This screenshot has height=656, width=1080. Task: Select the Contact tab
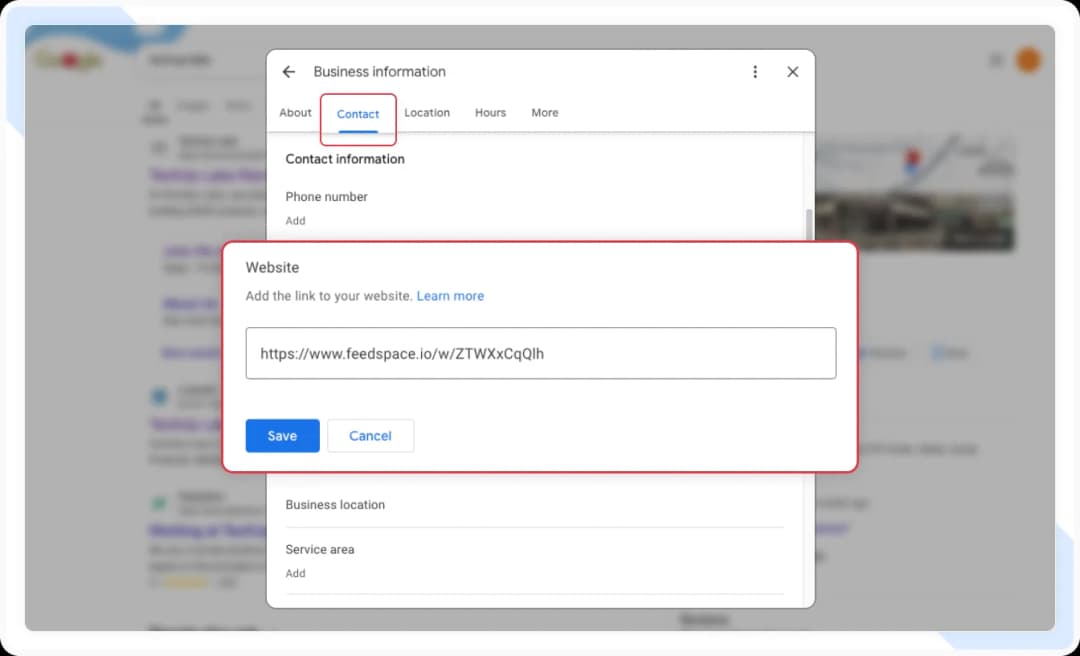pyautogui.click(x=358, y=114)
